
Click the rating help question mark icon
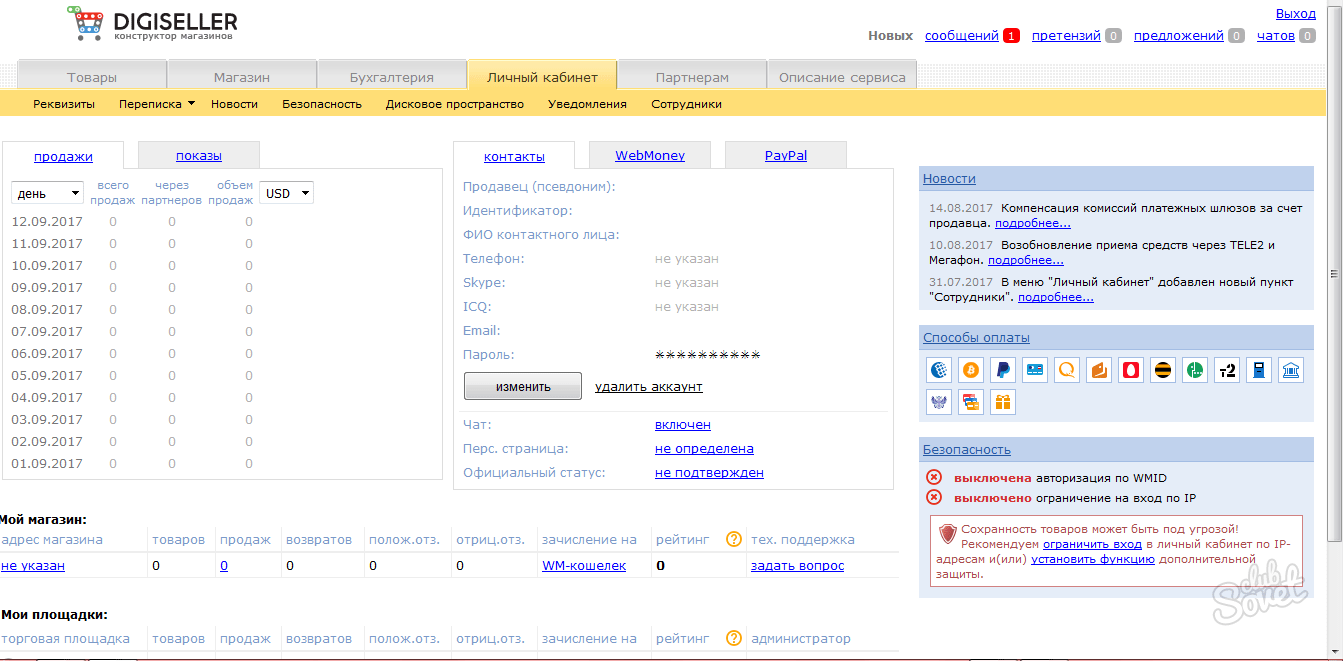coord(733,539)
